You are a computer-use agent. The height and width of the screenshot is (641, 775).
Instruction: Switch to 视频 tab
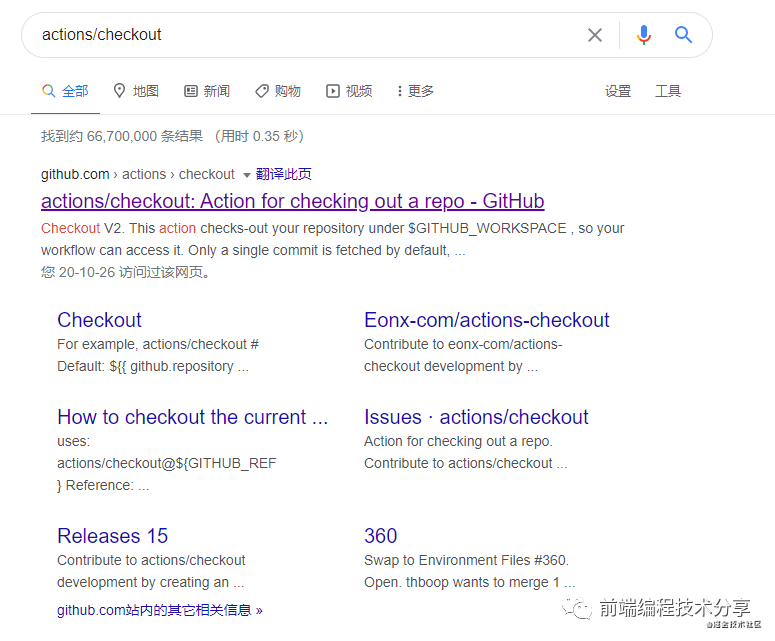pyautogui.click(x=349, y=91)
